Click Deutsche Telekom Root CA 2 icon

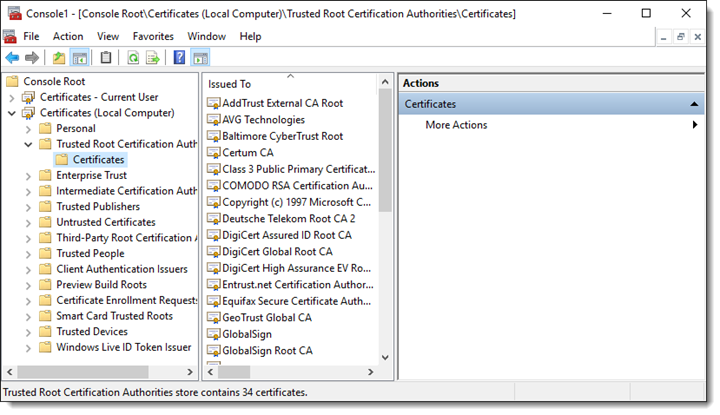coord(214,219)
